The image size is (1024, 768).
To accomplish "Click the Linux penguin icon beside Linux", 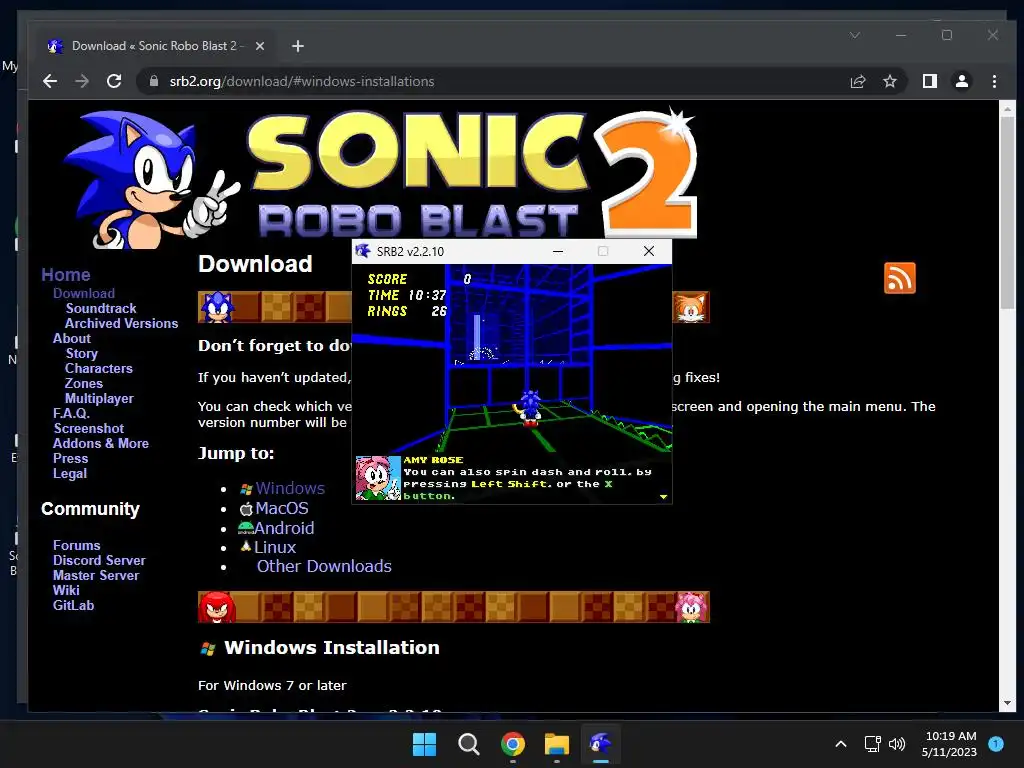I will click(x=246, y=546).
